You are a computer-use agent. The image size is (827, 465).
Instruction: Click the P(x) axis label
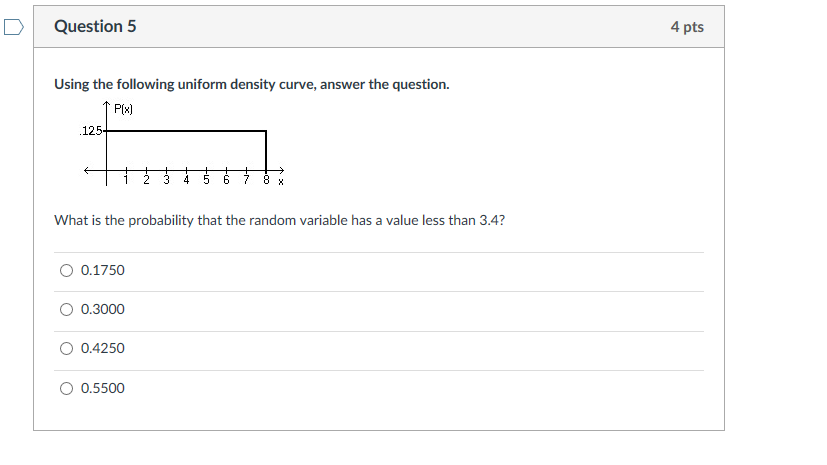tap(123, 109)
